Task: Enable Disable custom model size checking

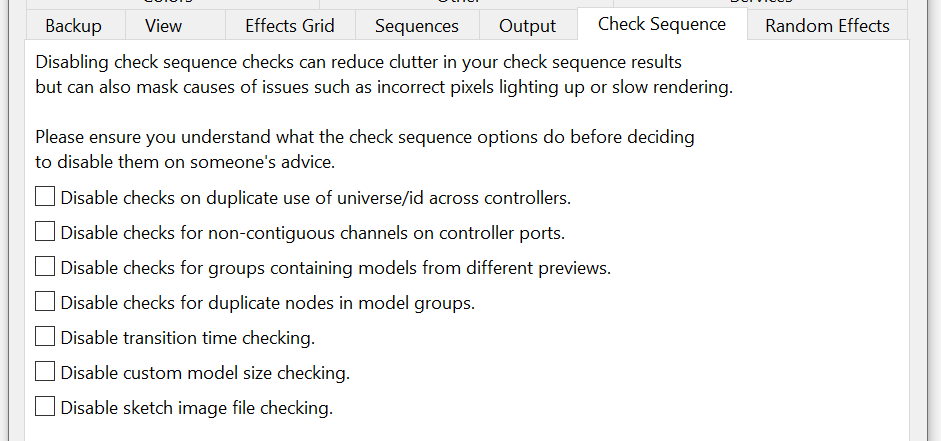Action: [45, 372]
